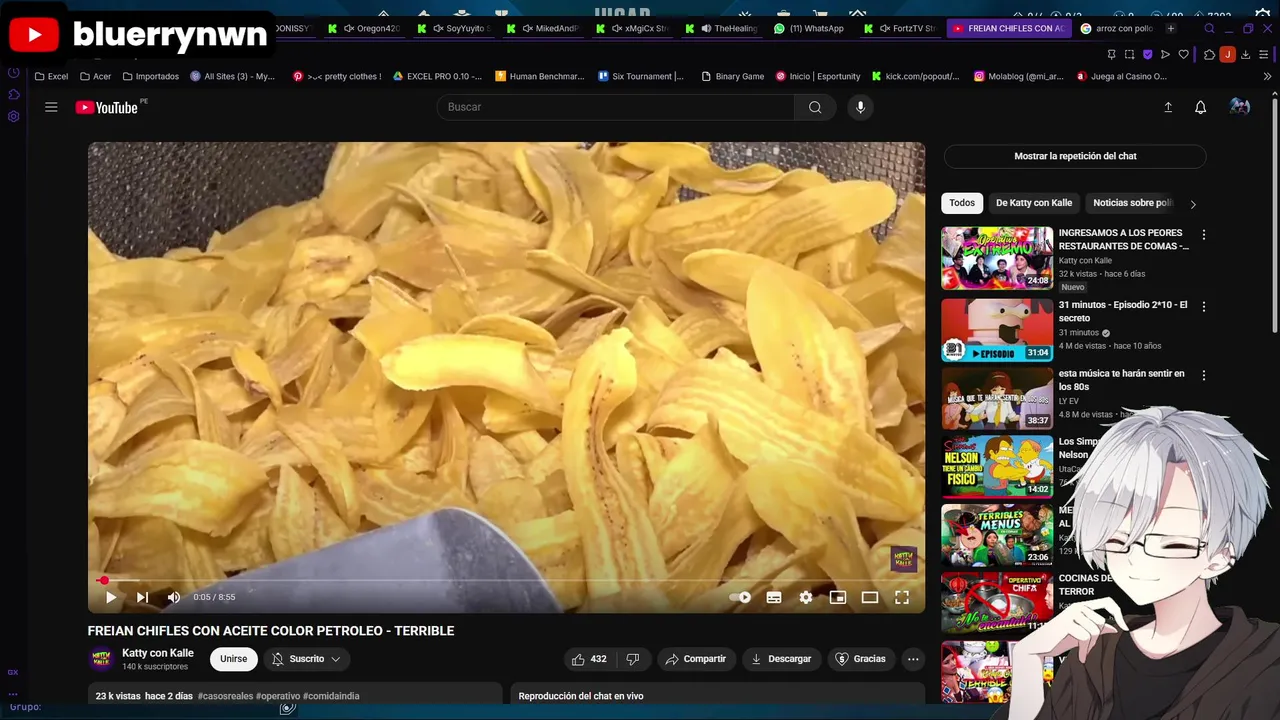The height and width of the screenshot is (720, 1280).
Task: Open the pretty clothes Pinterest bookmark
Action: (337, 76)
